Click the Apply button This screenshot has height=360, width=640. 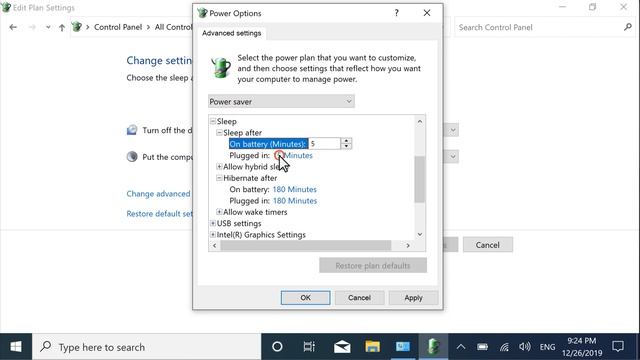pyautogui.click(x=413, y=298)
